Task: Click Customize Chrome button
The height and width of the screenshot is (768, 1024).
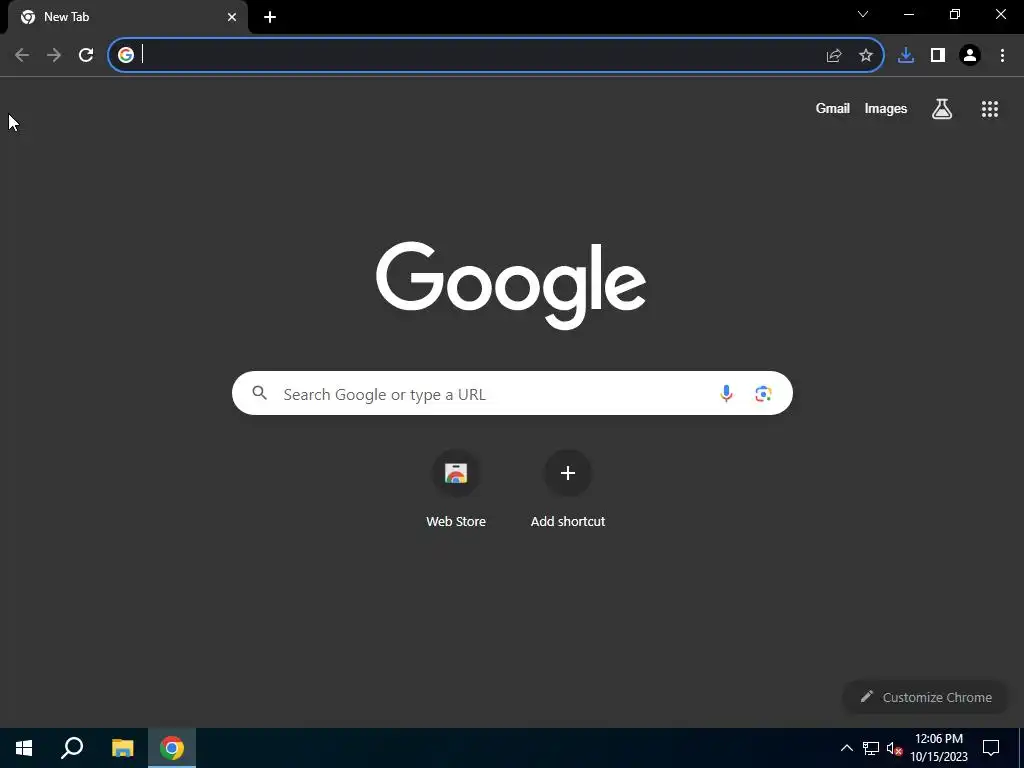Action: (926, 697)
